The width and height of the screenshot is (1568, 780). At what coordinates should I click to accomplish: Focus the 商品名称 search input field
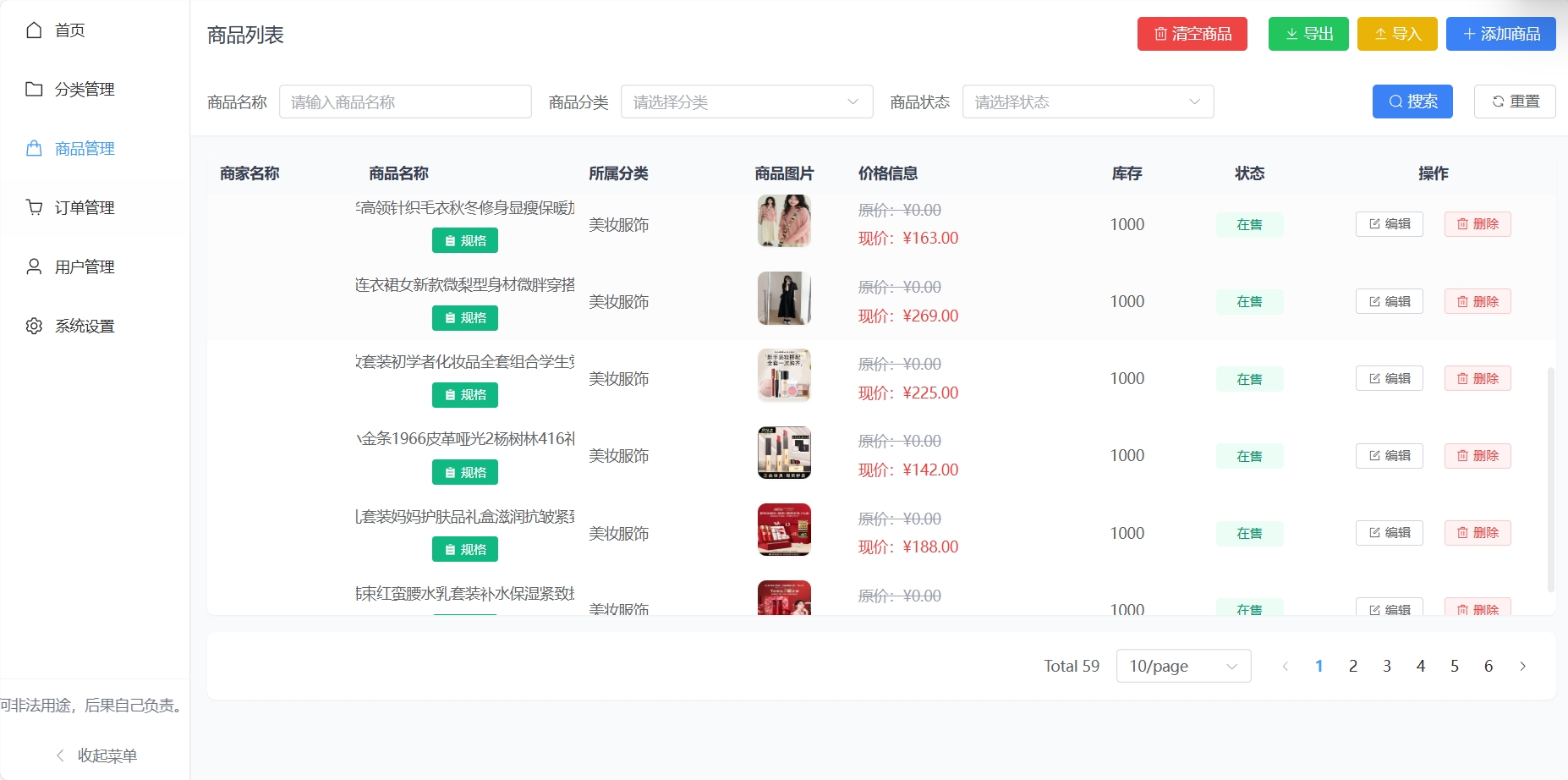(405, 102)
